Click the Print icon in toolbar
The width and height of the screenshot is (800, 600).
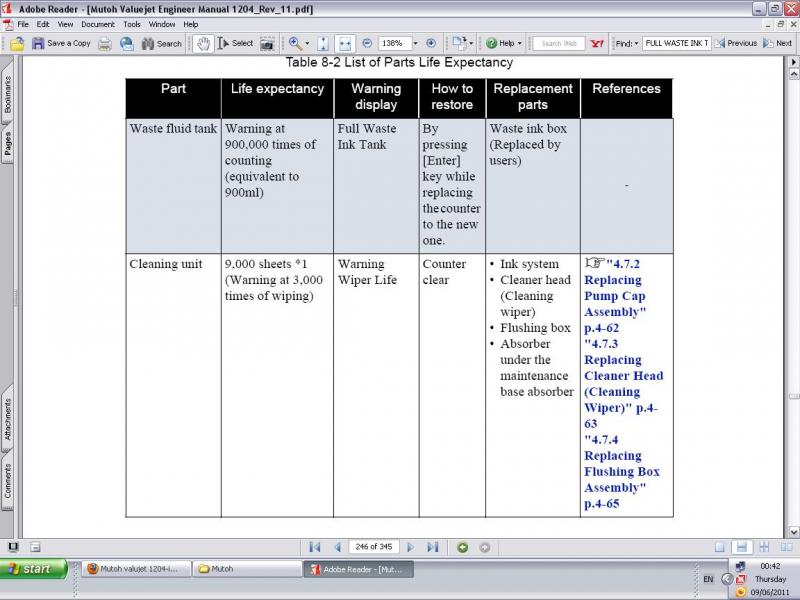[105, 44]
